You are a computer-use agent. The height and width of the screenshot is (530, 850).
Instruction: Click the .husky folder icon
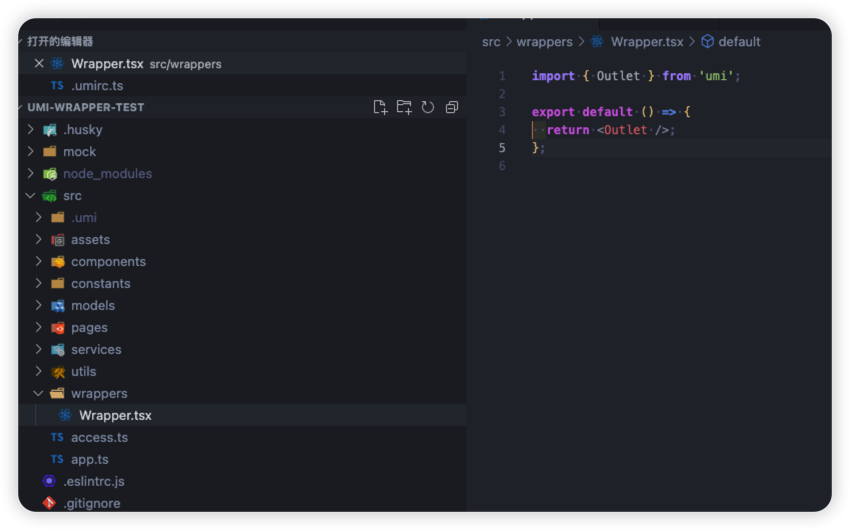[50, 130]
